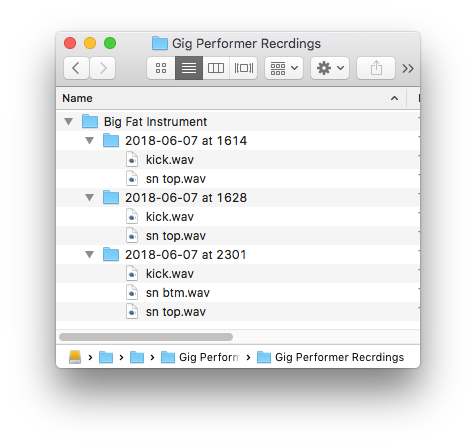Go back with the left chevron button
The height and width of the screenshot is (448, 476).
(x=76, y=68)
